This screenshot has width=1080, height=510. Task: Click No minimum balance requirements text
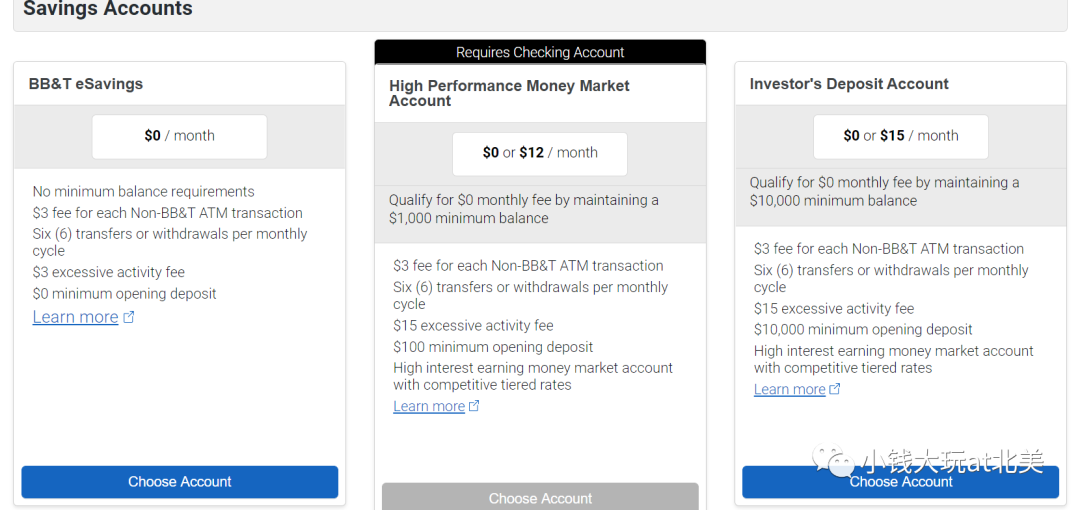(143, 192)
